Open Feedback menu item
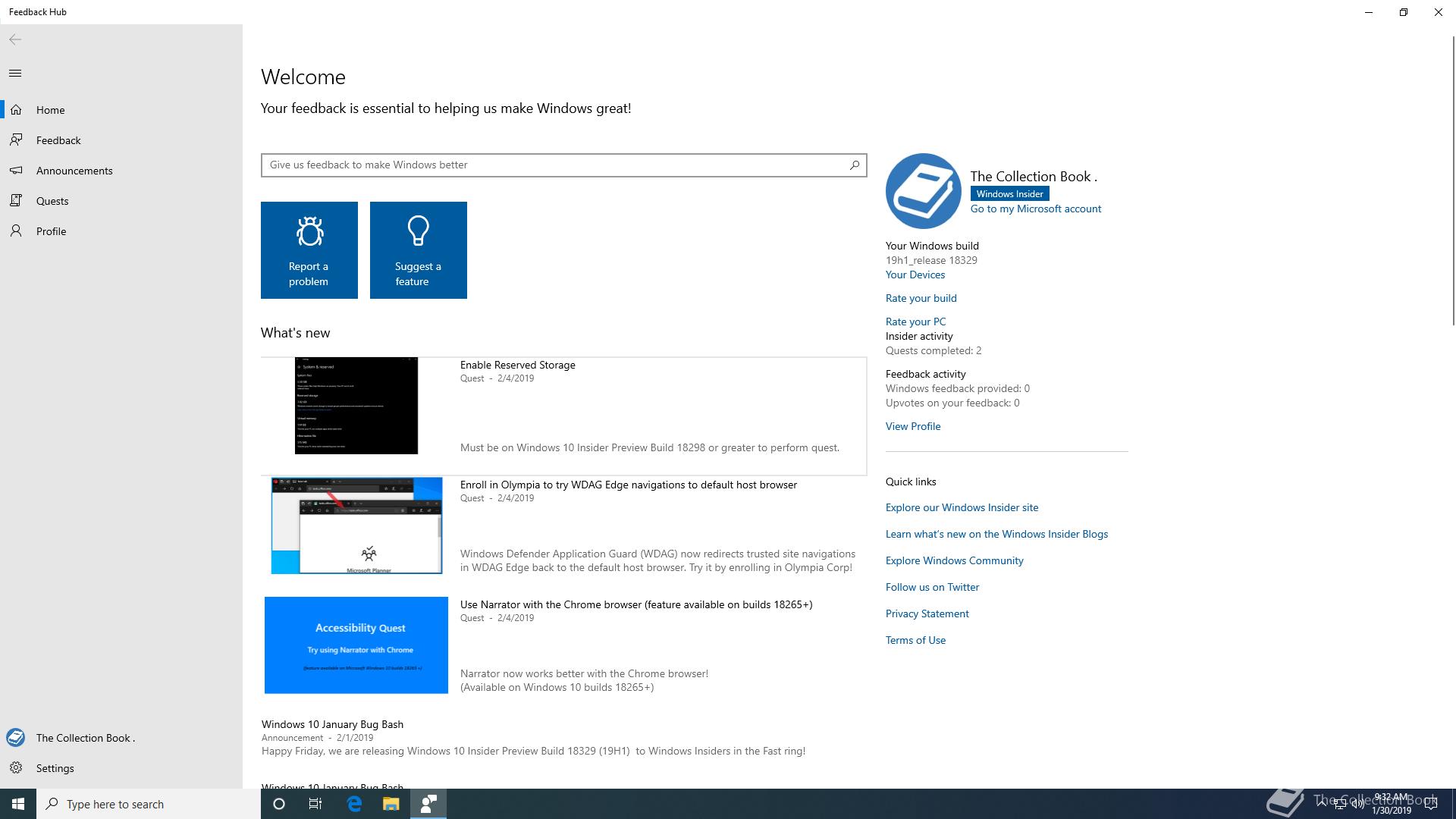 (121, 140)
